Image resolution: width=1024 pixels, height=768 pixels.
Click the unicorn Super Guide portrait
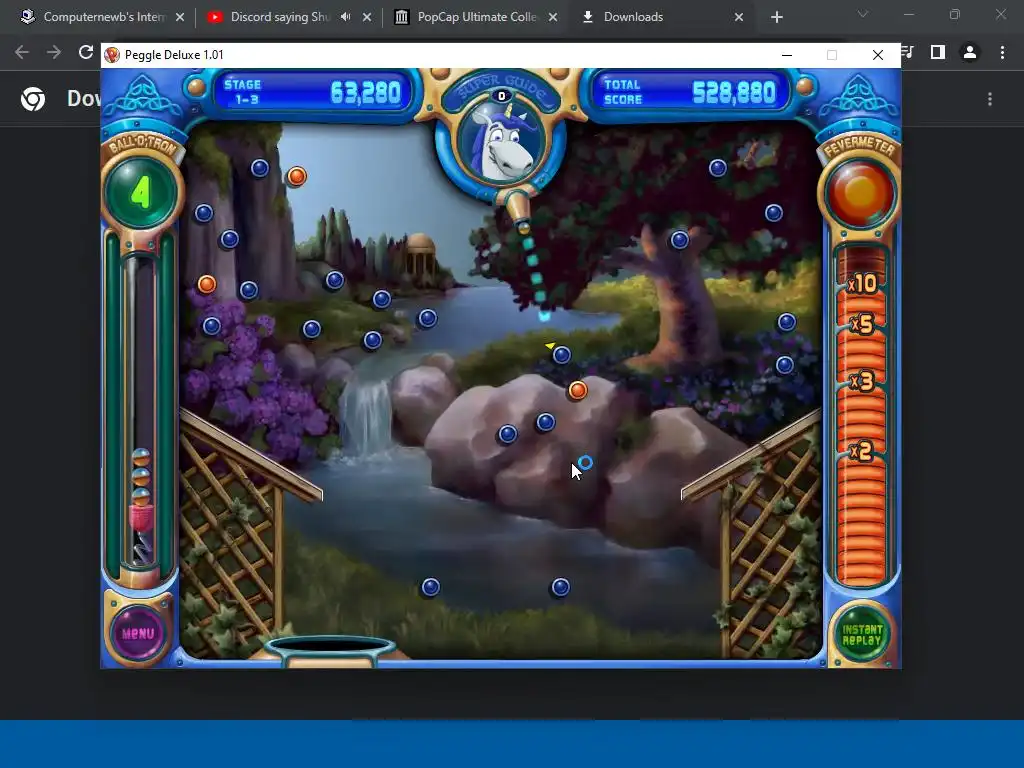502,142
